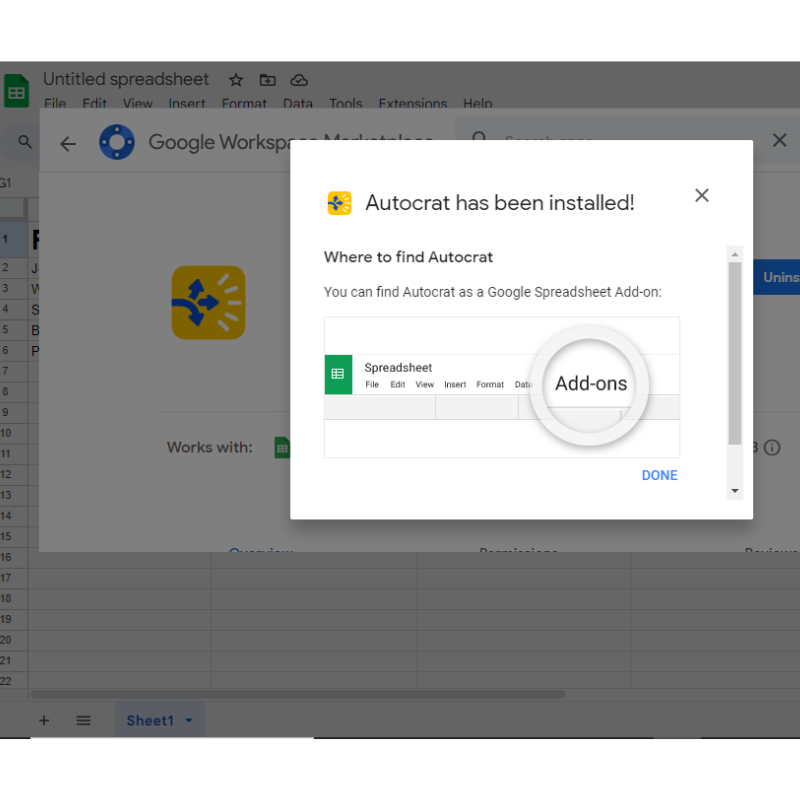
Task: Open the Format menu
Action: pyautogui.click(x=244, y=103)
